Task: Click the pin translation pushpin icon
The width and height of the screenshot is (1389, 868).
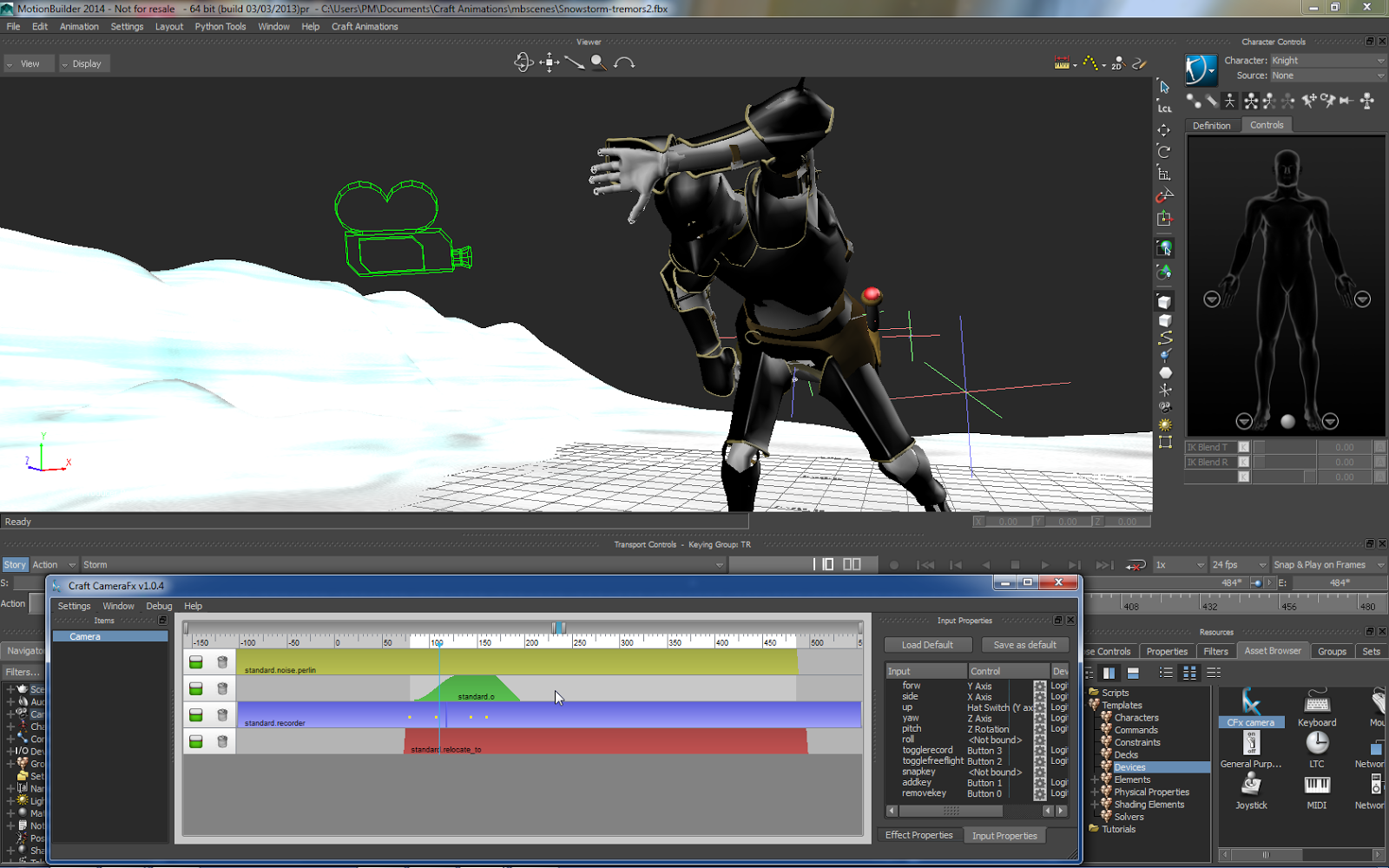Action: click(x=1308, y=101)
